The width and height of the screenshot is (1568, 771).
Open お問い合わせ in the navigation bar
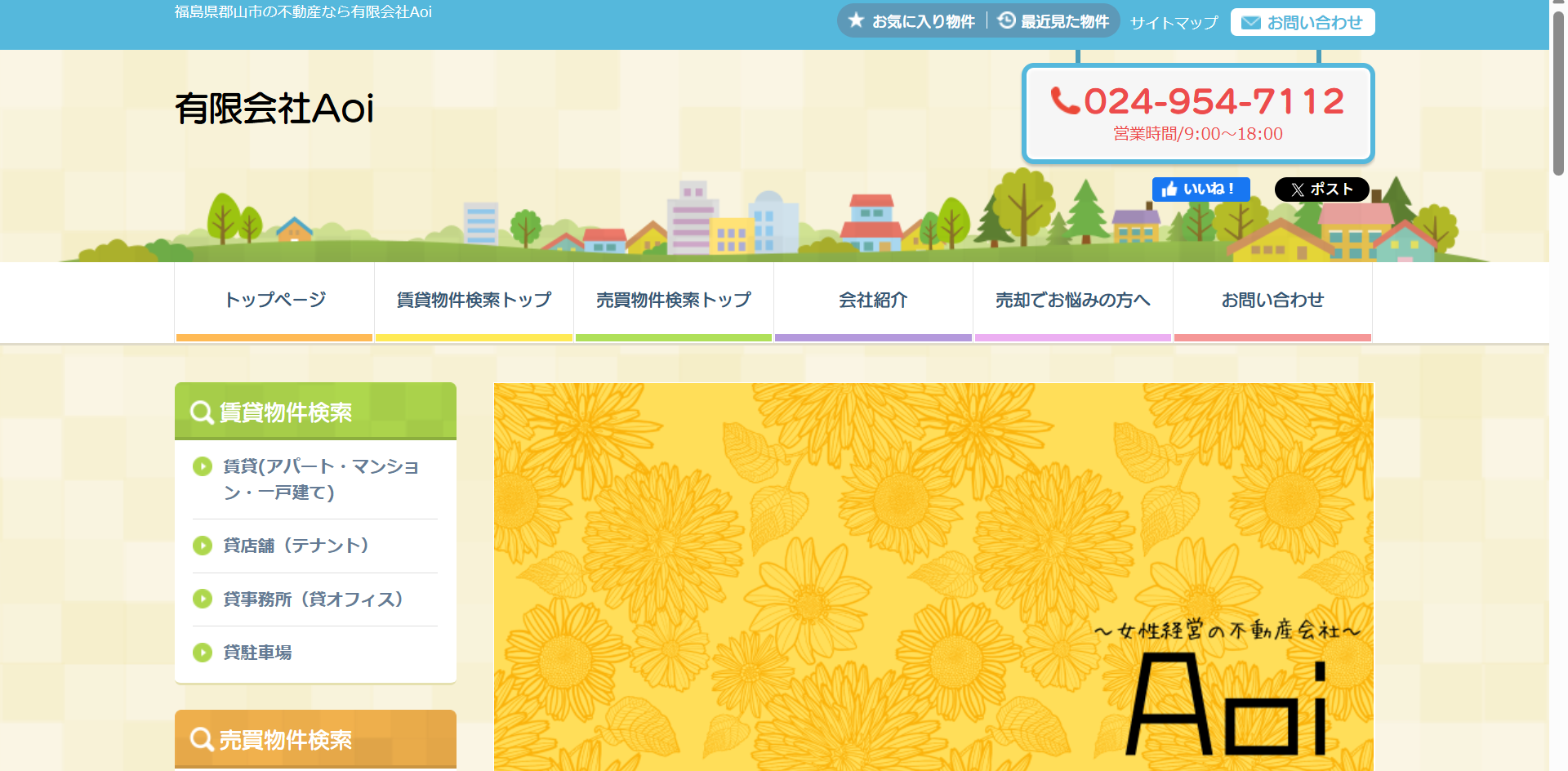point(1272,301)
